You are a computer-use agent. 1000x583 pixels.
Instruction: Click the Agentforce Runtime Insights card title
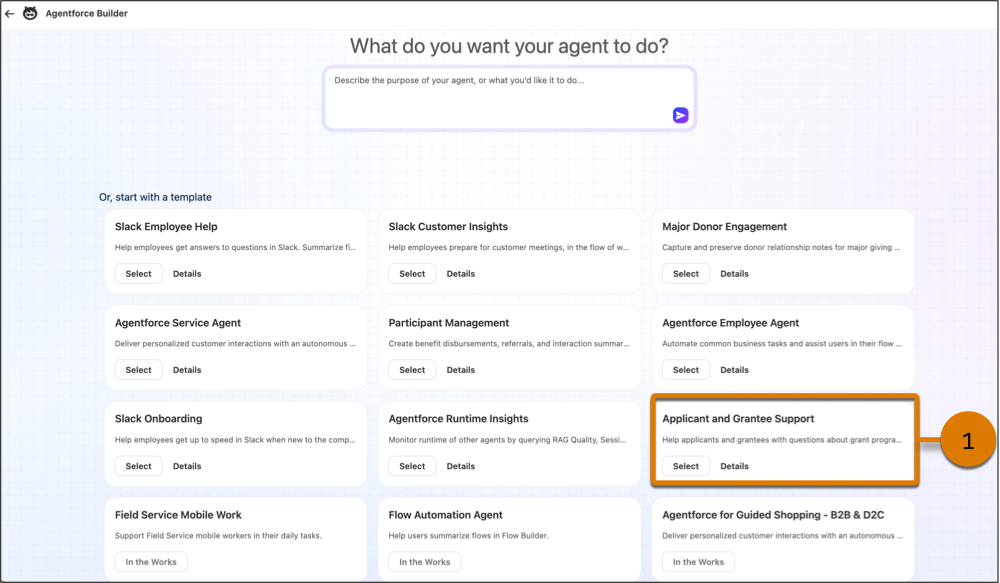point(459,418)
